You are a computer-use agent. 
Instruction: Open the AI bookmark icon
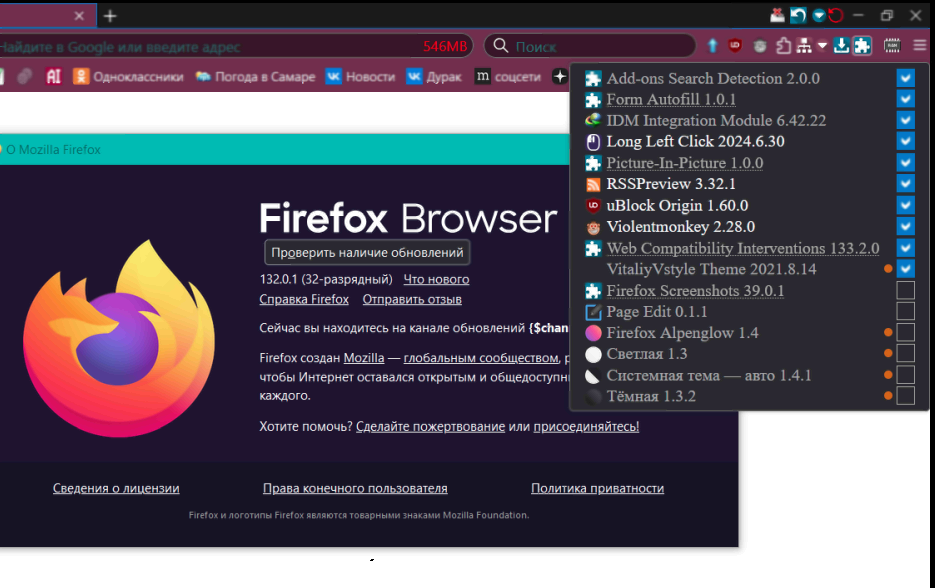pos(54,76)
